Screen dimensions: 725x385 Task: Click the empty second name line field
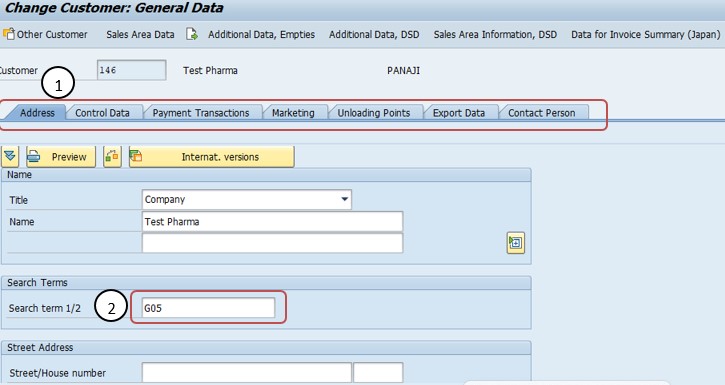(x=272, y=243)
